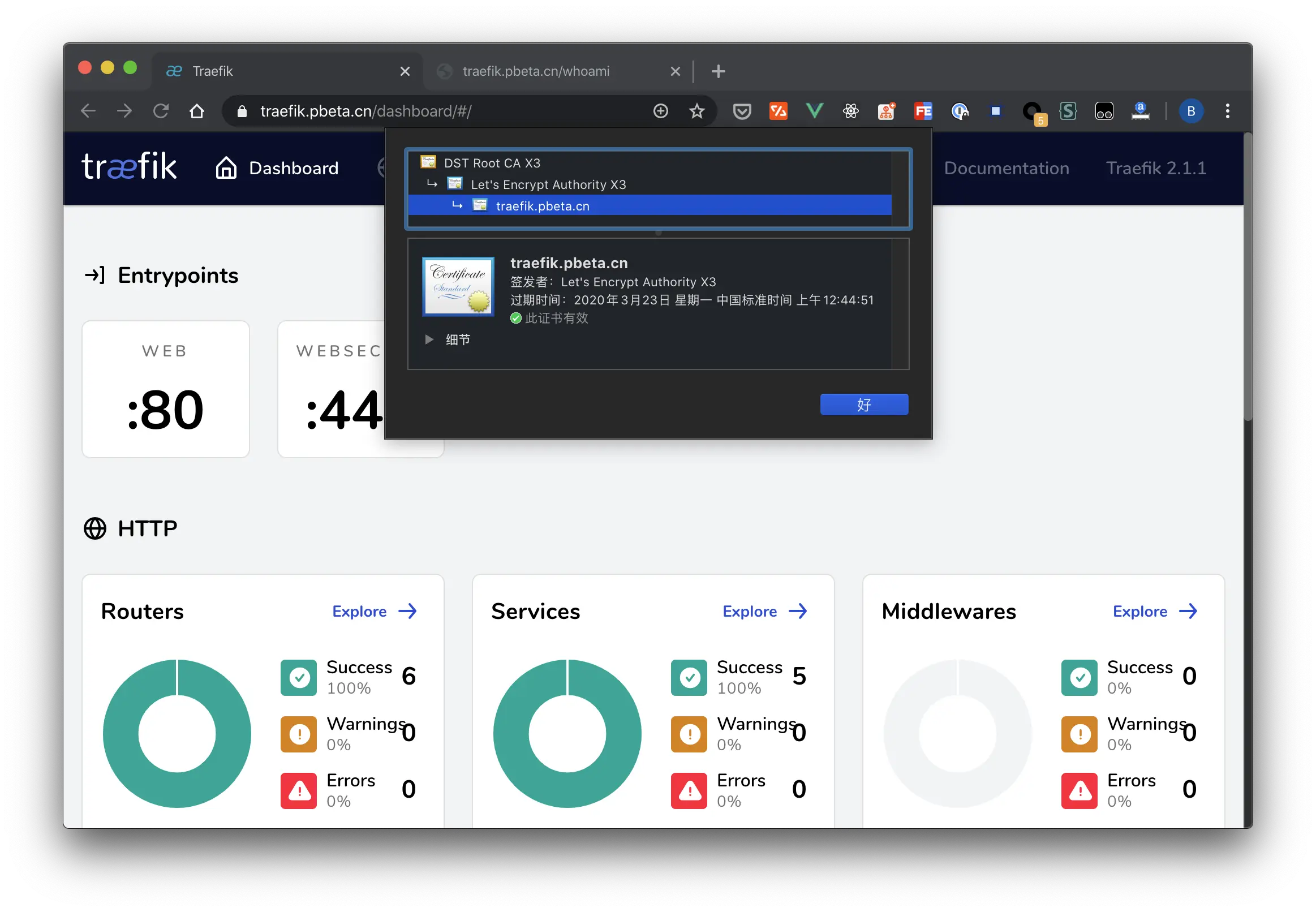Image resolution: width=1316 pixels, height=912 pixels.
Task: Open Chrome's three-dot menu
Action: [1227, 111]
